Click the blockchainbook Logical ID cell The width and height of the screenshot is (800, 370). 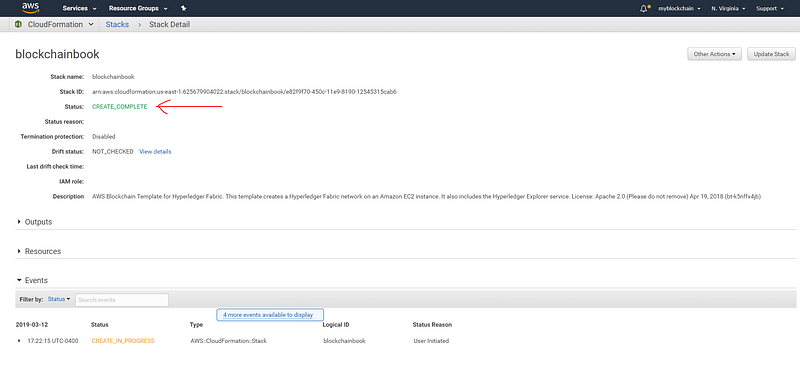344,340
